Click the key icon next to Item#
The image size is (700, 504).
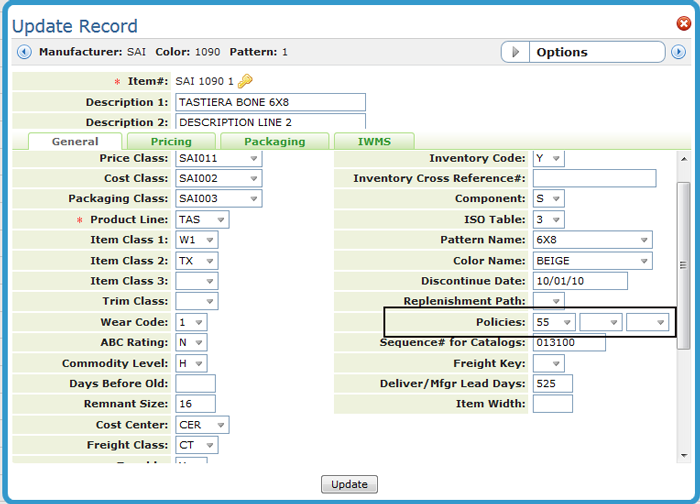(x=245, y=81)
